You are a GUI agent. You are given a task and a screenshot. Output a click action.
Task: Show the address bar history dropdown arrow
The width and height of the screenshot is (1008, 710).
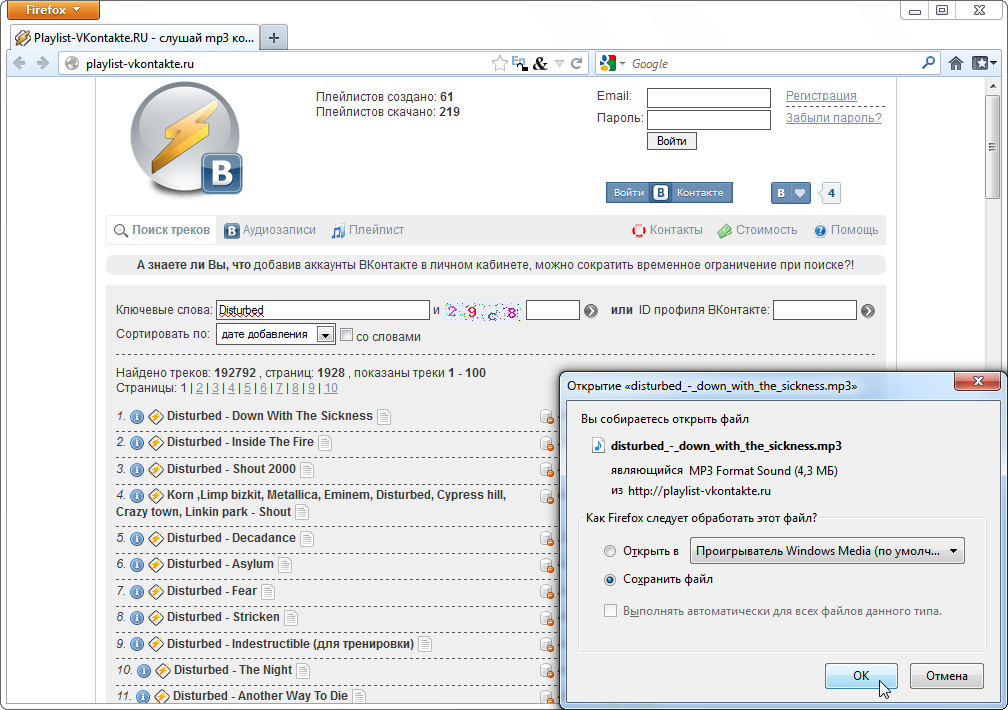(559, 63)
